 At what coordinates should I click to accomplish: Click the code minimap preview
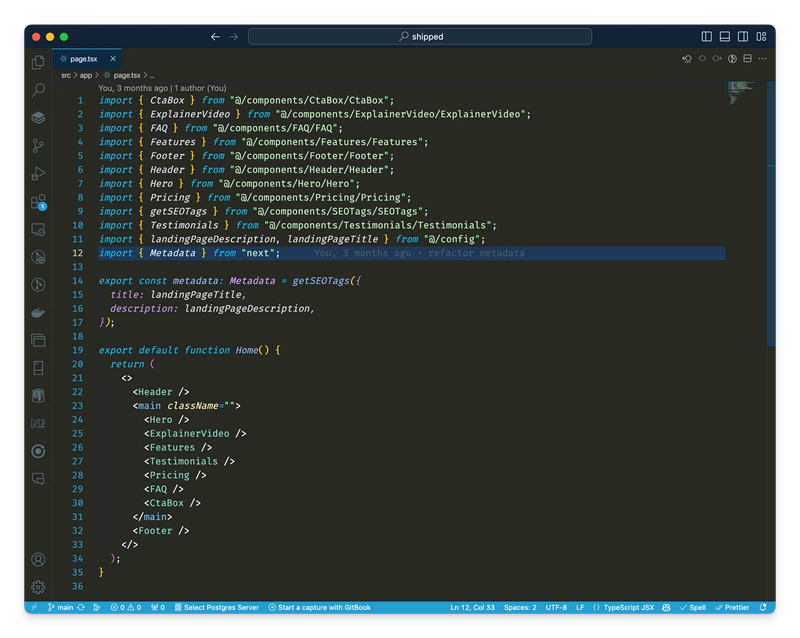pyautogui.click(x=741, y=93)
